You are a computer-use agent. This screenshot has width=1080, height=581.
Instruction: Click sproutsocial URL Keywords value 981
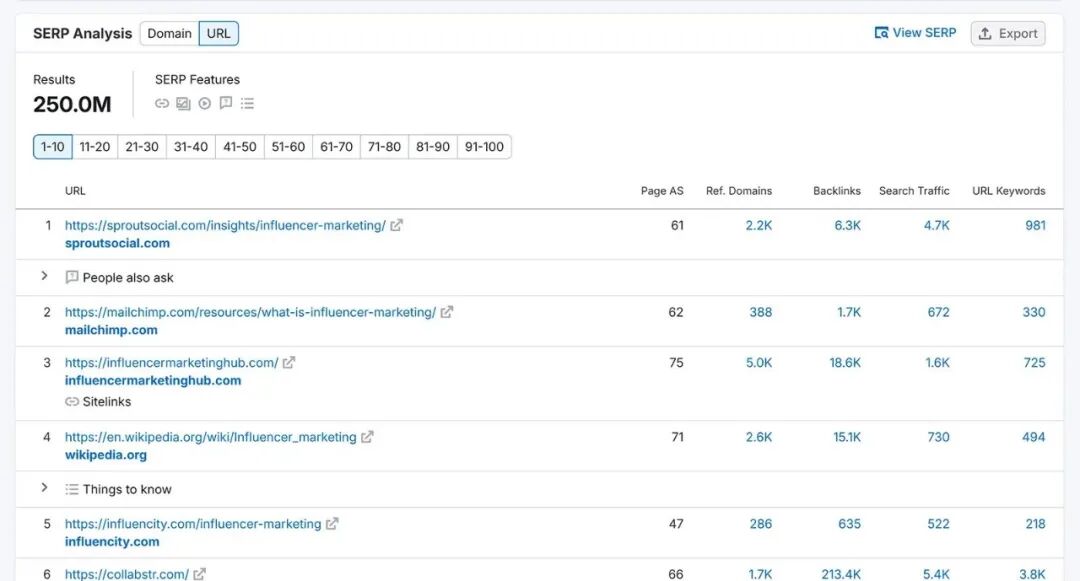point(1035,225)
